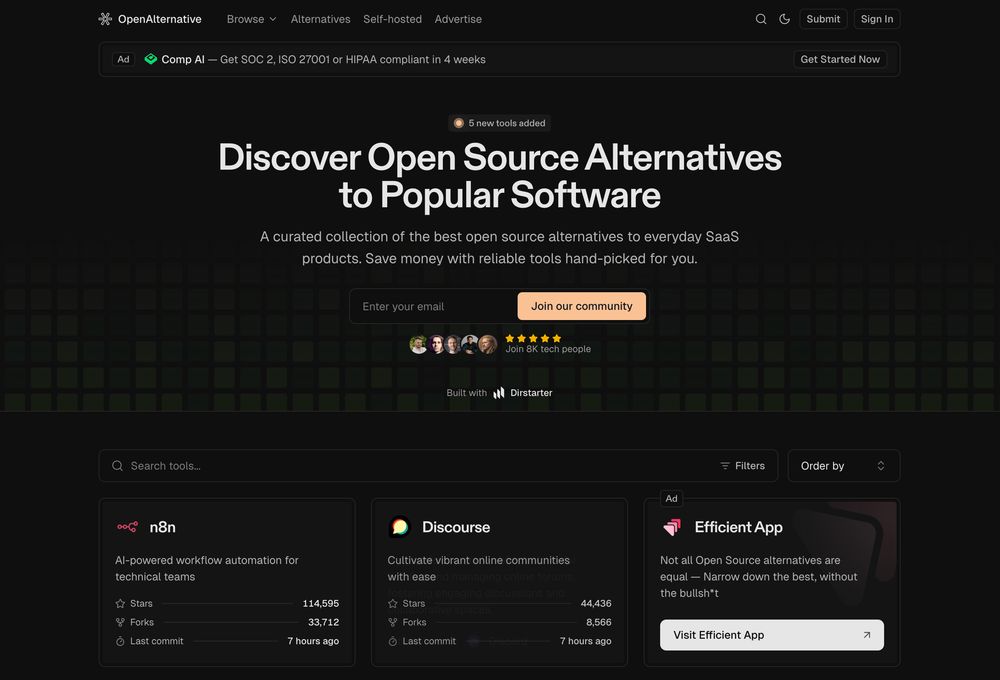The width and height of the screenshot is (1000, 680).
Task: Click the community member avatars
Action: pos(453,344)
